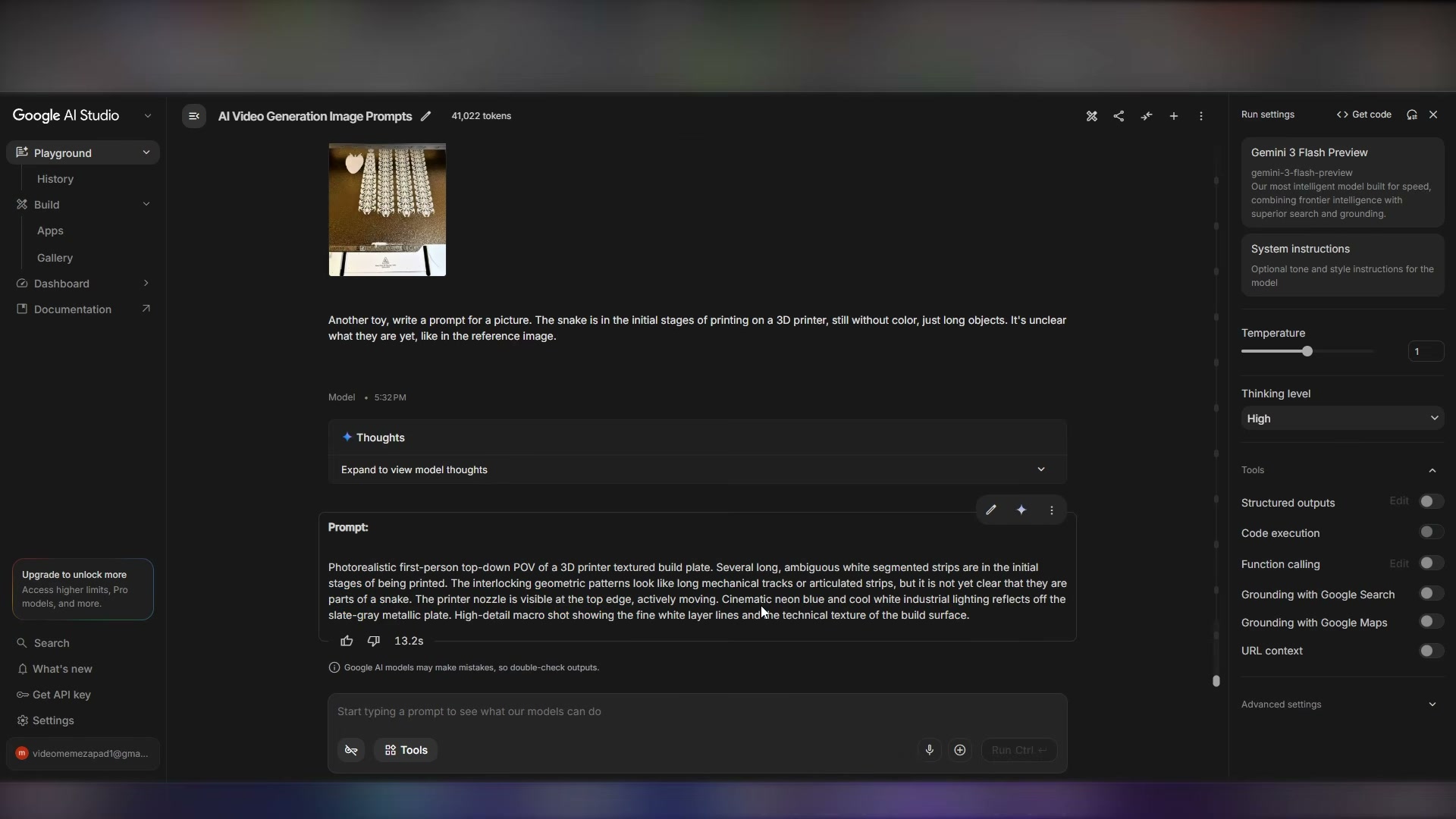Open the System instructions card
Viewport: 1456px width, 819px height.
click(1342, 265)
